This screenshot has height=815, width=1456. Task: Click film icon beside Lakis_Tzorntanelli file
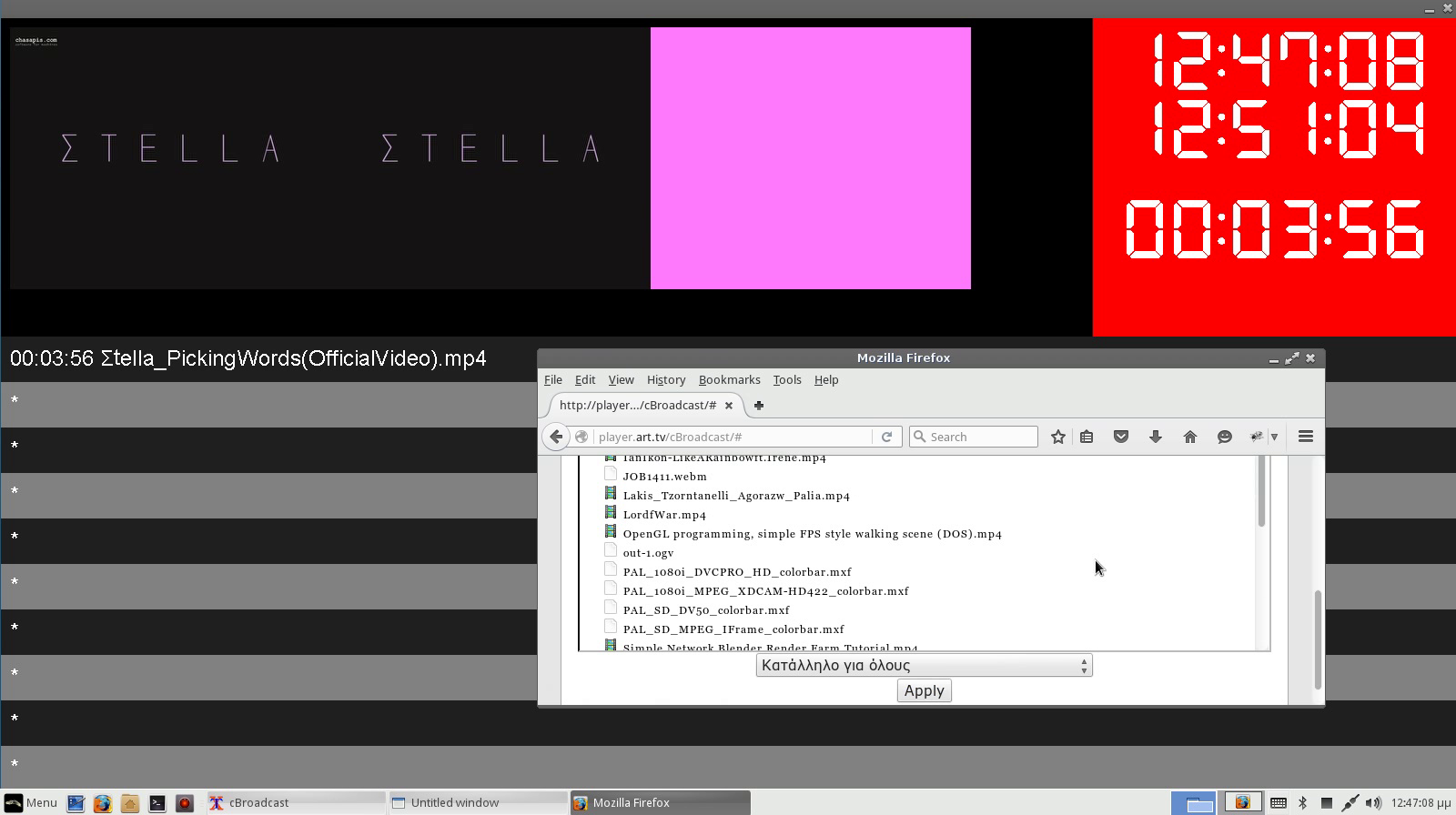coord(611,494)
